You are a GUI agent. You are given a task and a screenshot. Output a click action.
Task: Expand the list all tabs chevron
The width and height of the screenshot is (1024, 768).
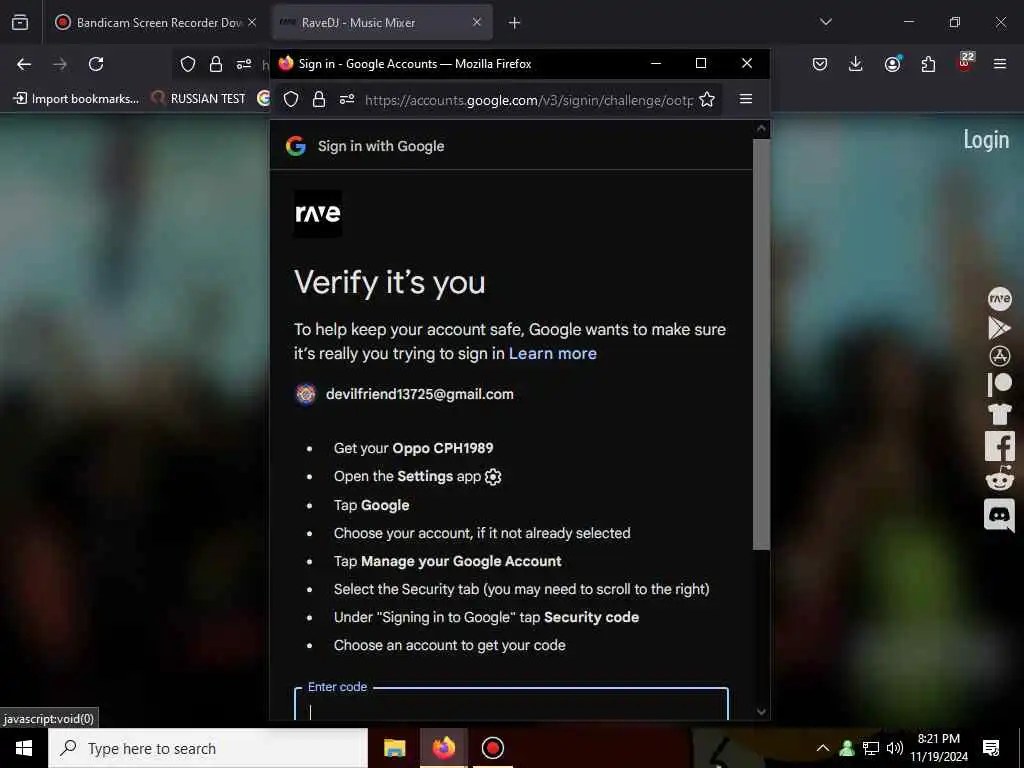[825, 22]
